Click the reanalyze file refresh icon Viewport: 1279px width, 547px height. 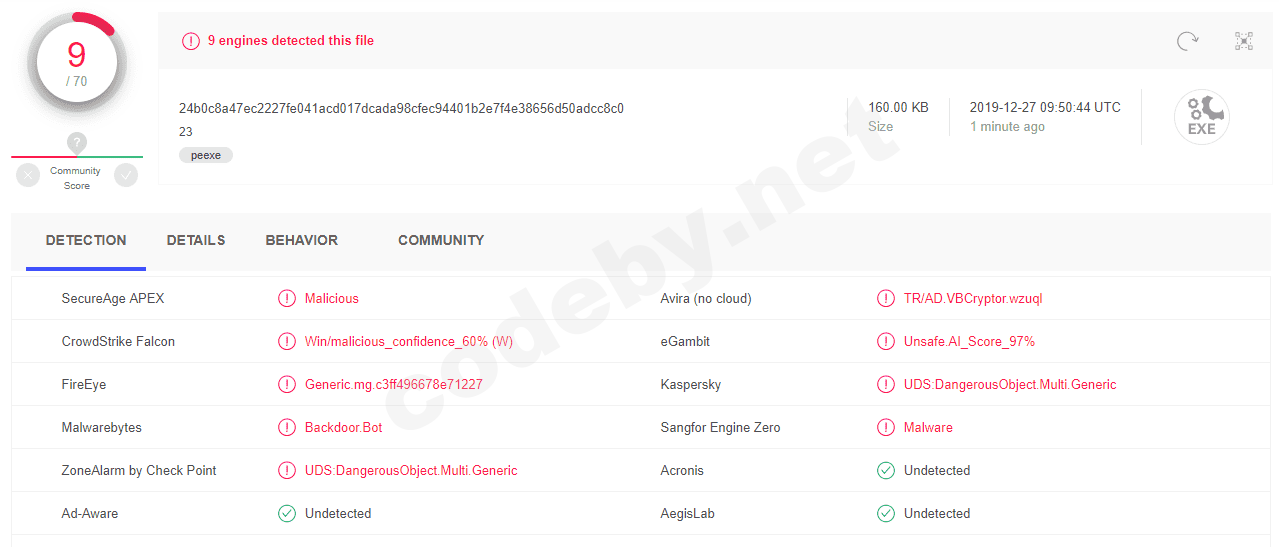(1187, 41)
